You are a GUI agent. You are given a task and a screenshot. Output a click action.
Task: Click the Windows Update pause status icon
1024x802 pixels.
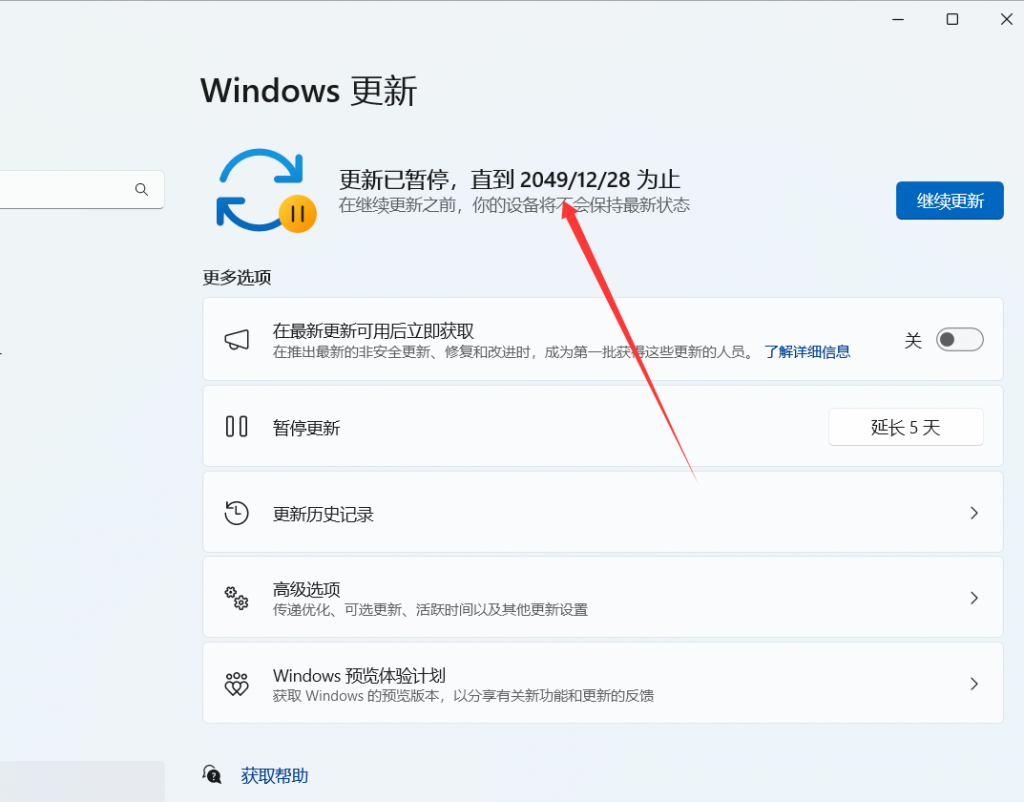coord(264,189)
